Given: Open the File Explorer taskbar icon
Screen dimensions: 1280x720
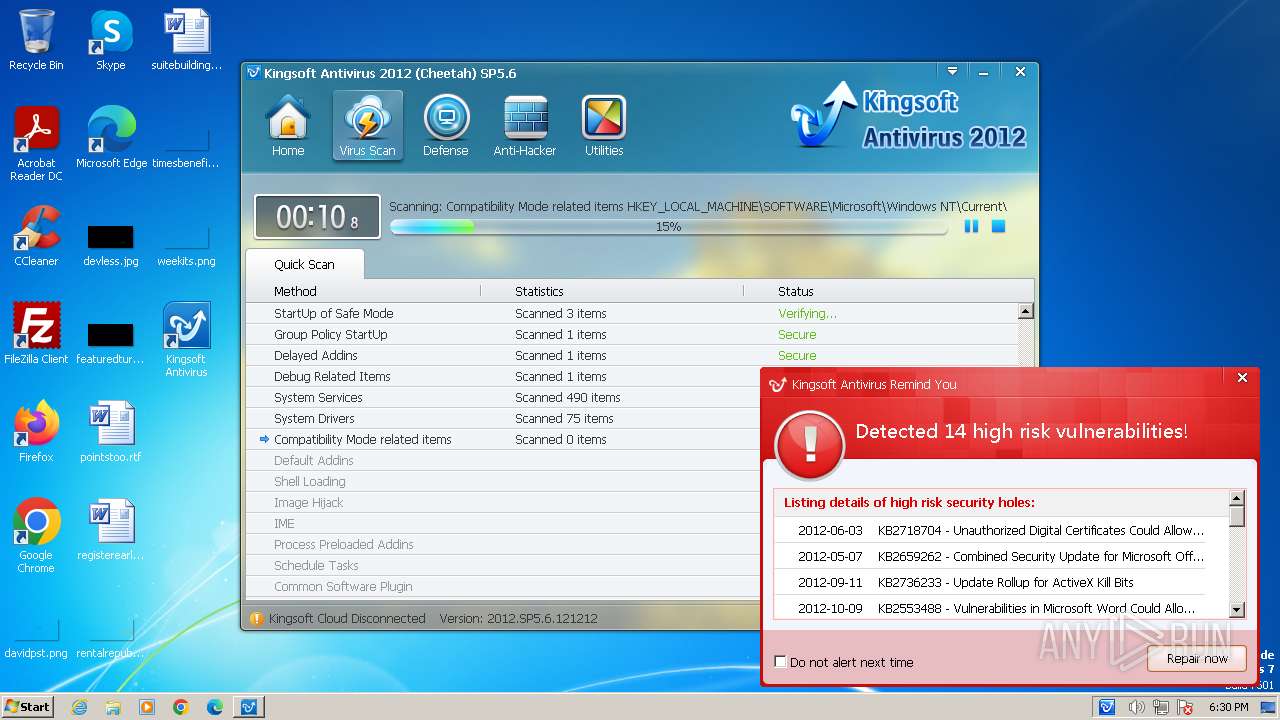Looking at the screenshot, I should click(113, 707).
